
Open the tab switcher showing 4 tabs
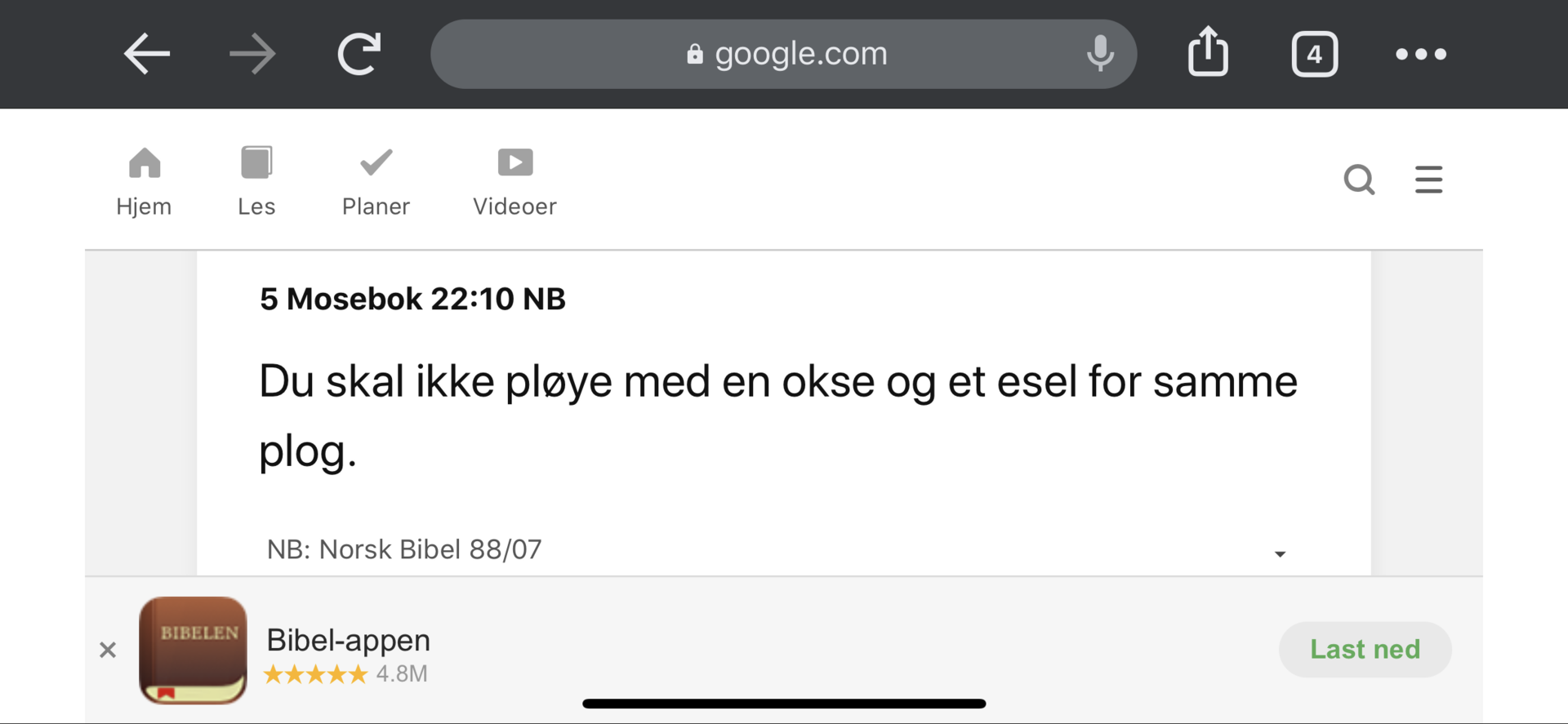point(1314,55)
